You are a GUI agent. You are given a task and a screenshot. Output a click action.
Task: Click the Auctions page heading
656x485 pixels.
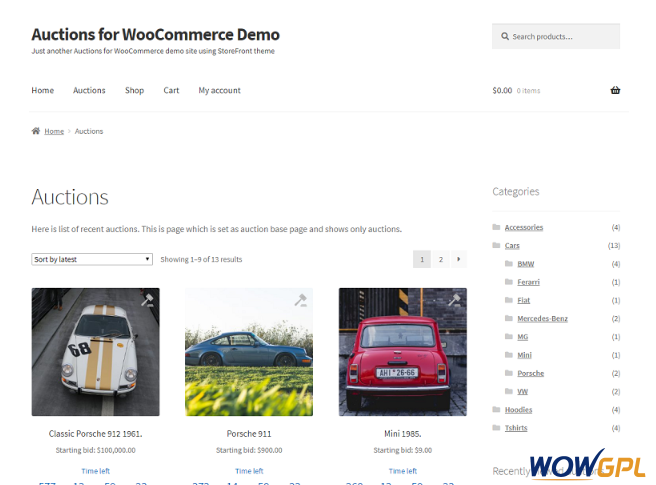[x=70, y=197]
